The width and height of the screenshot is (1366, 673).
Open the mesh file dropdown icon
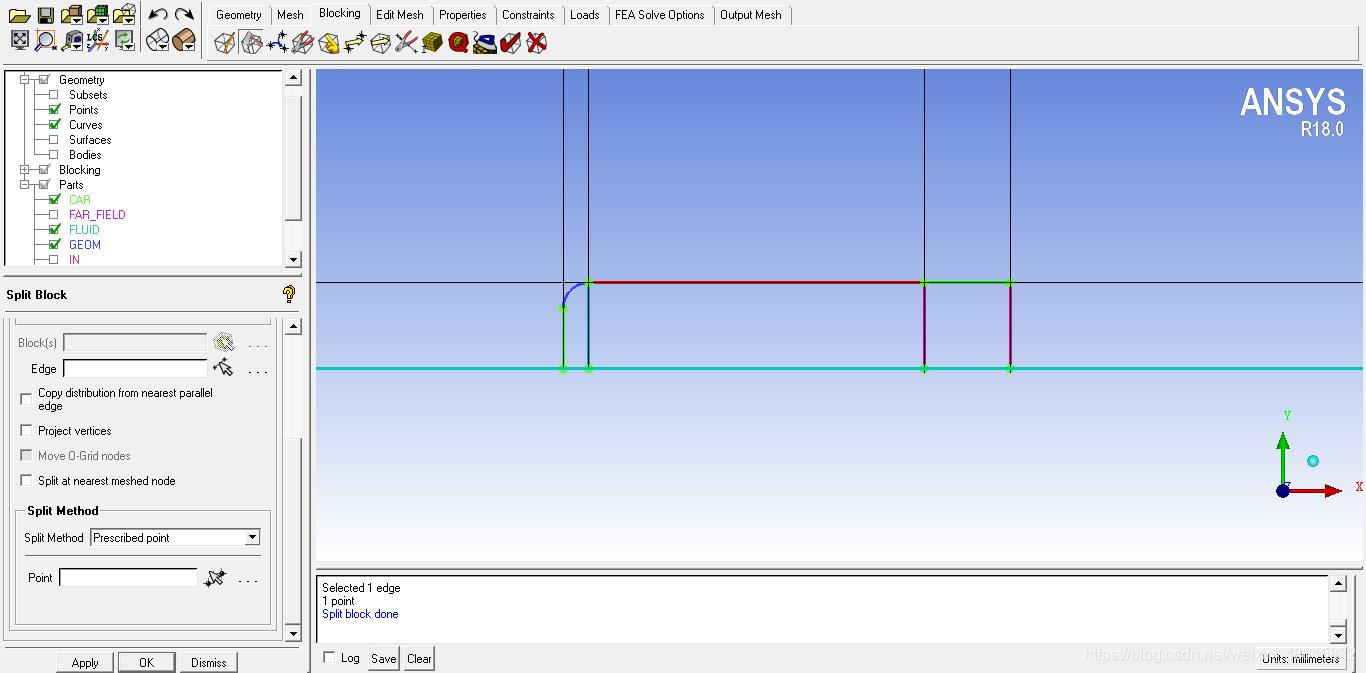(97, 15)
